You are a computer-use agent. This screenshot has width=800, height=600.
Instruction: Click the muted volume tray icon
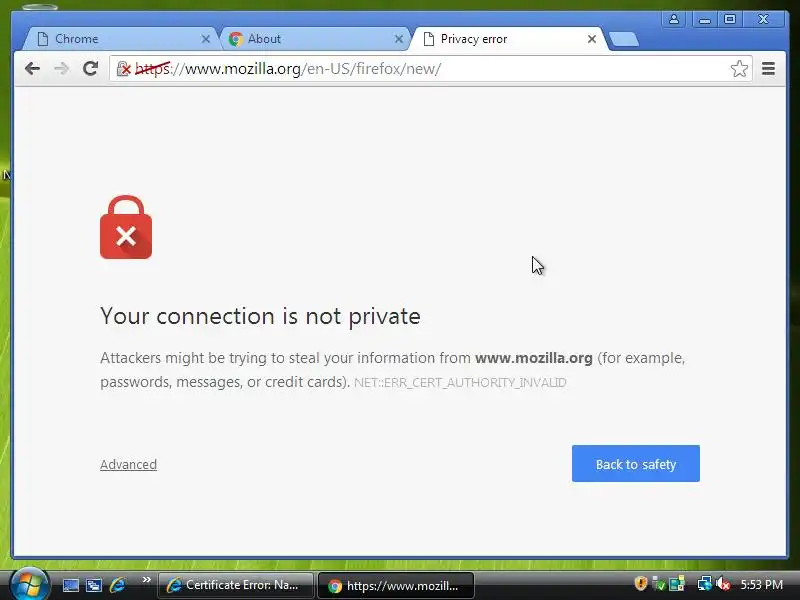(723, 584)
